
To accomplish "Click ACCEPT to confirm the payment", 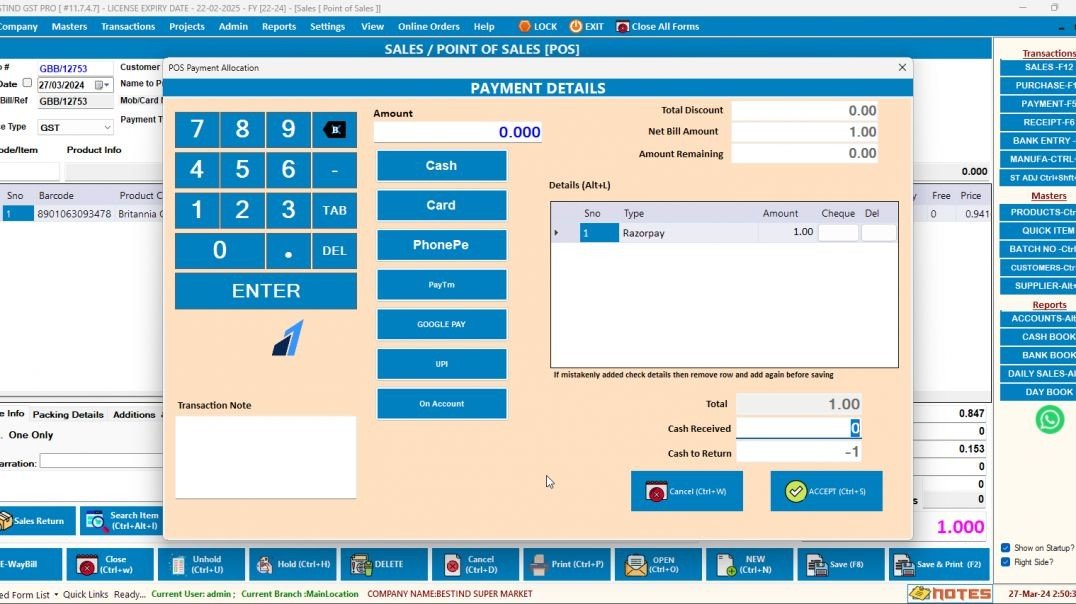I will tap(825, 491).
